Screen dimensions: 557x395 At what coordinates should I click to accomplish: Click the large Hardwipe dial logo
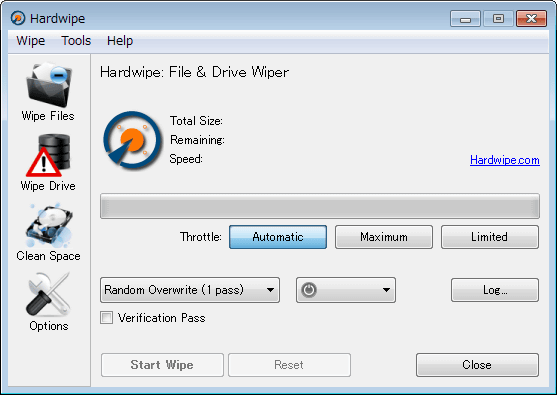click(x=132, y=140)
